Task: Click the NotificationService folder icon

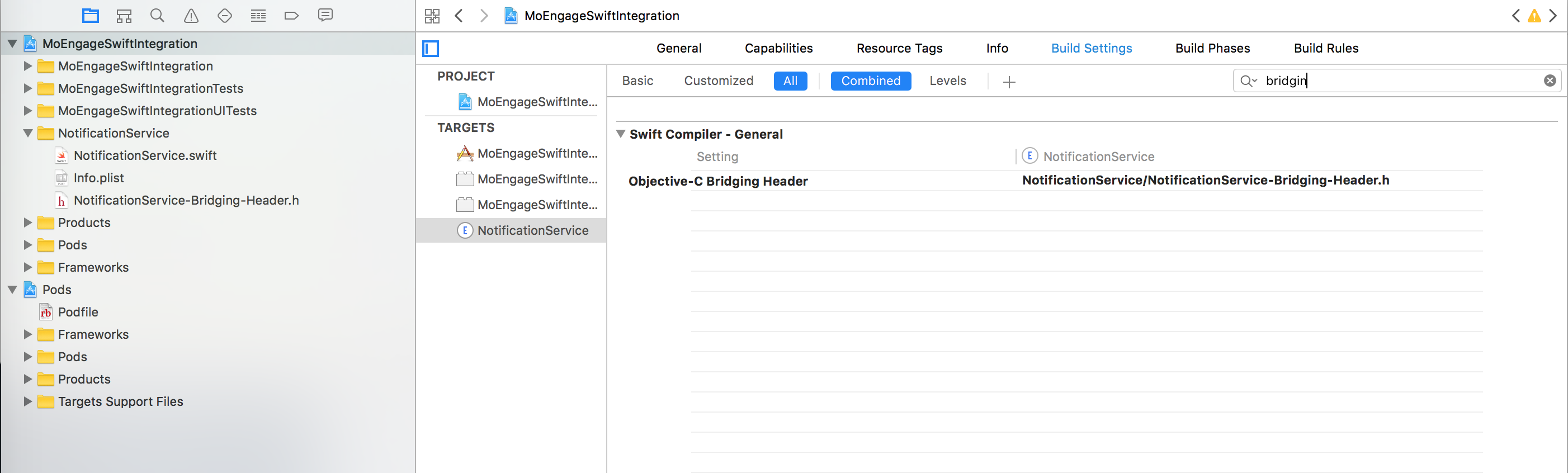Action: 46,133
